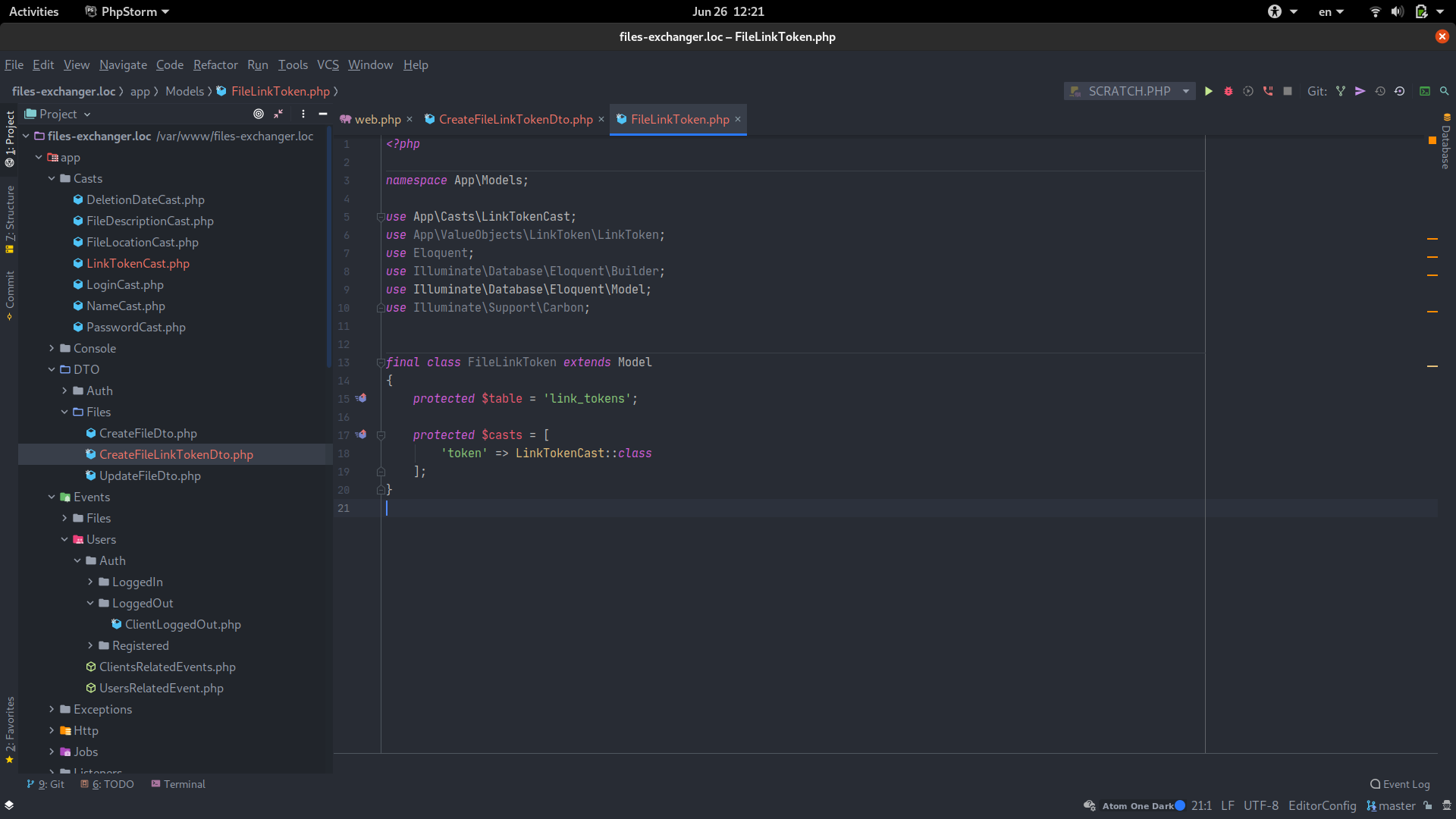Toggle the 6: TODO tool window

[107, 784]
